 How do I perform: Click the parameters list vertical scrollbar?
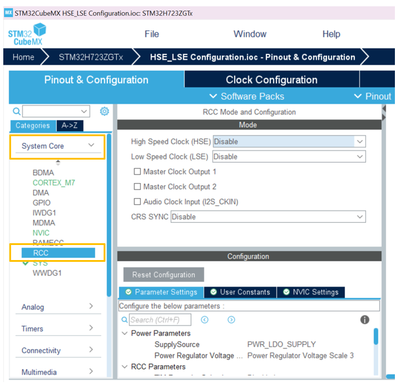tap(376, 352)
